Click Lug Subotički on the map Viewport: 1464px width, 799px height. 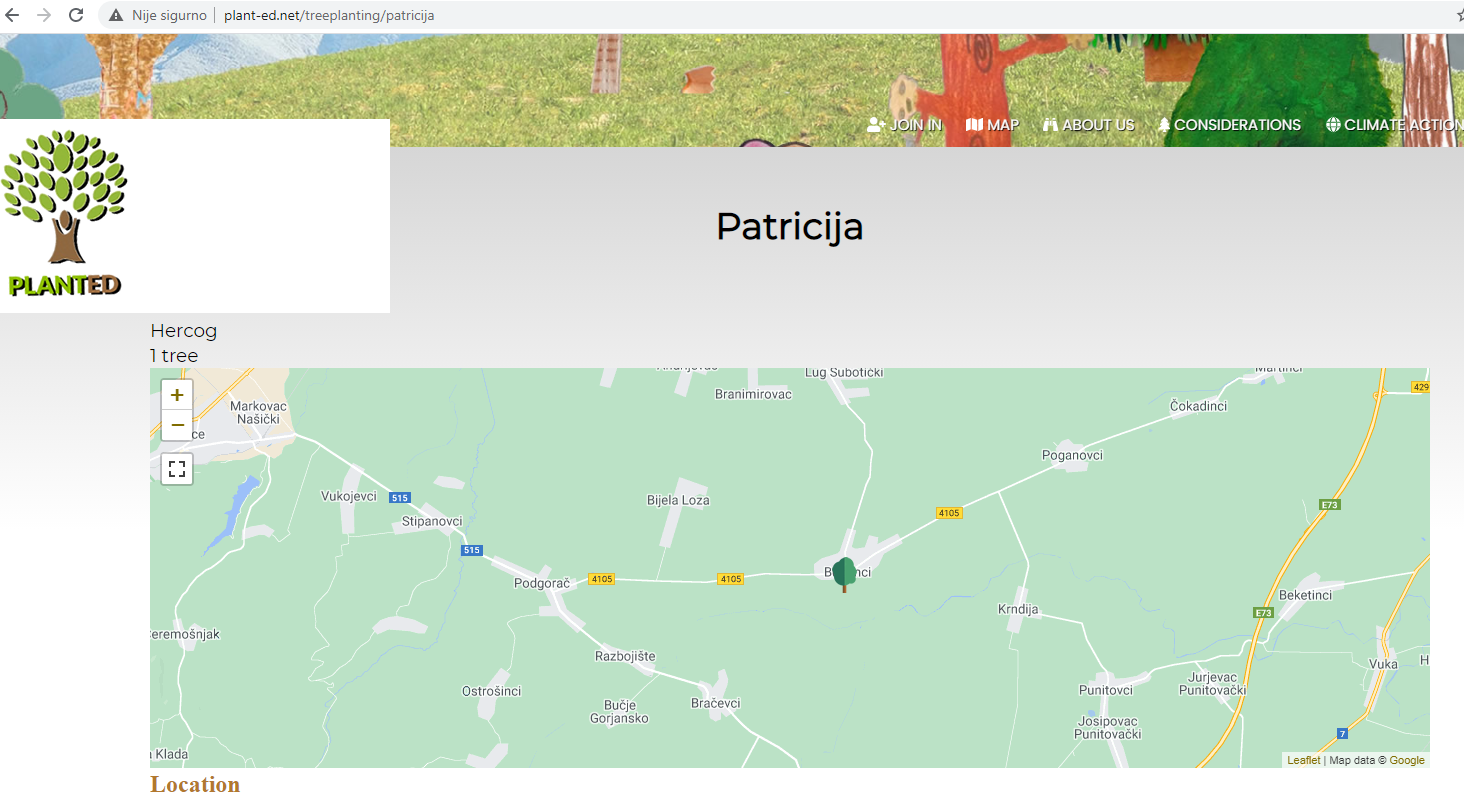click(x=845, y=373)
